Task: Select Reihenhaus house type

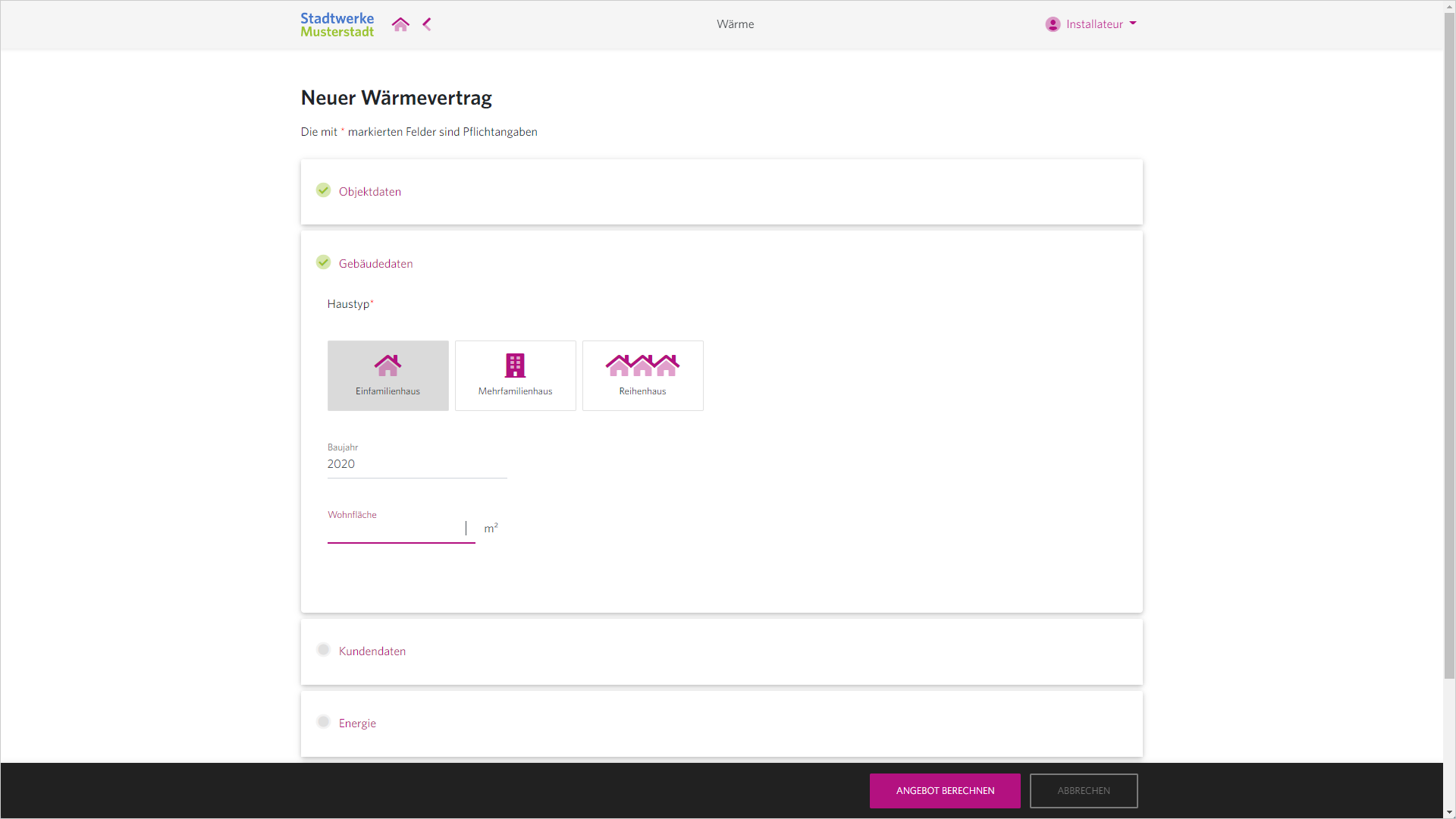Action: [x=642, y=375]
